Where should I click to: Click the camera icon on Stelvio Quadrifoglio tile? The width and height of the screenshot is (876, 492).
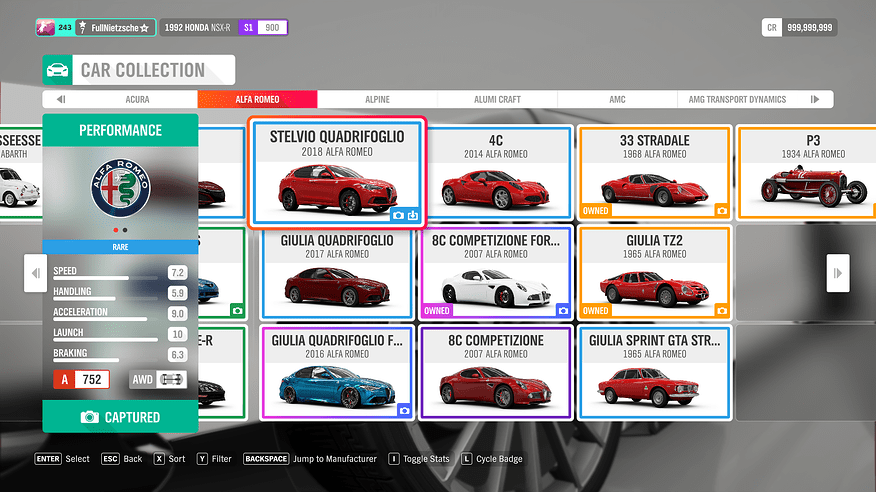click(x=399, y=215)
